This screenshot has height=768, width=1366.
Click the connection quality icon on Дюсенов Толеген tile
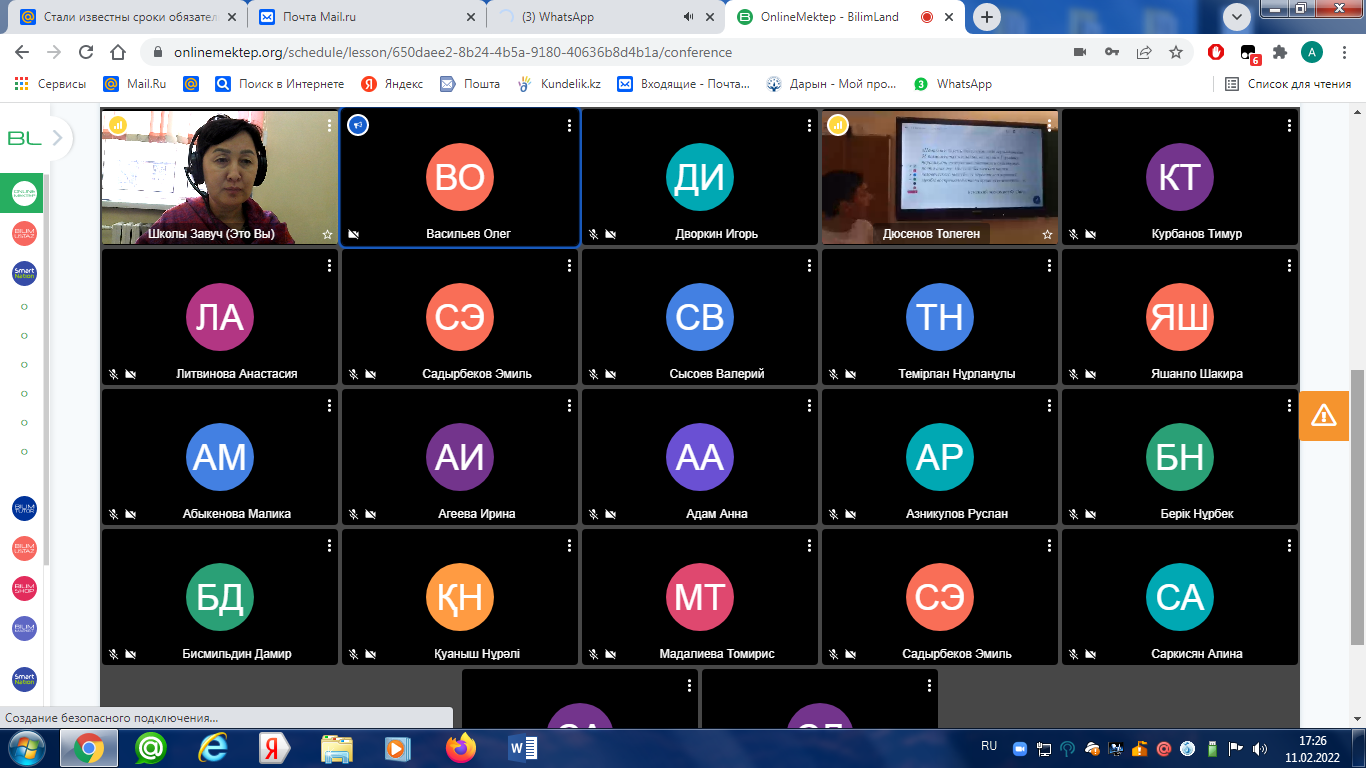[x=837, y=125]
